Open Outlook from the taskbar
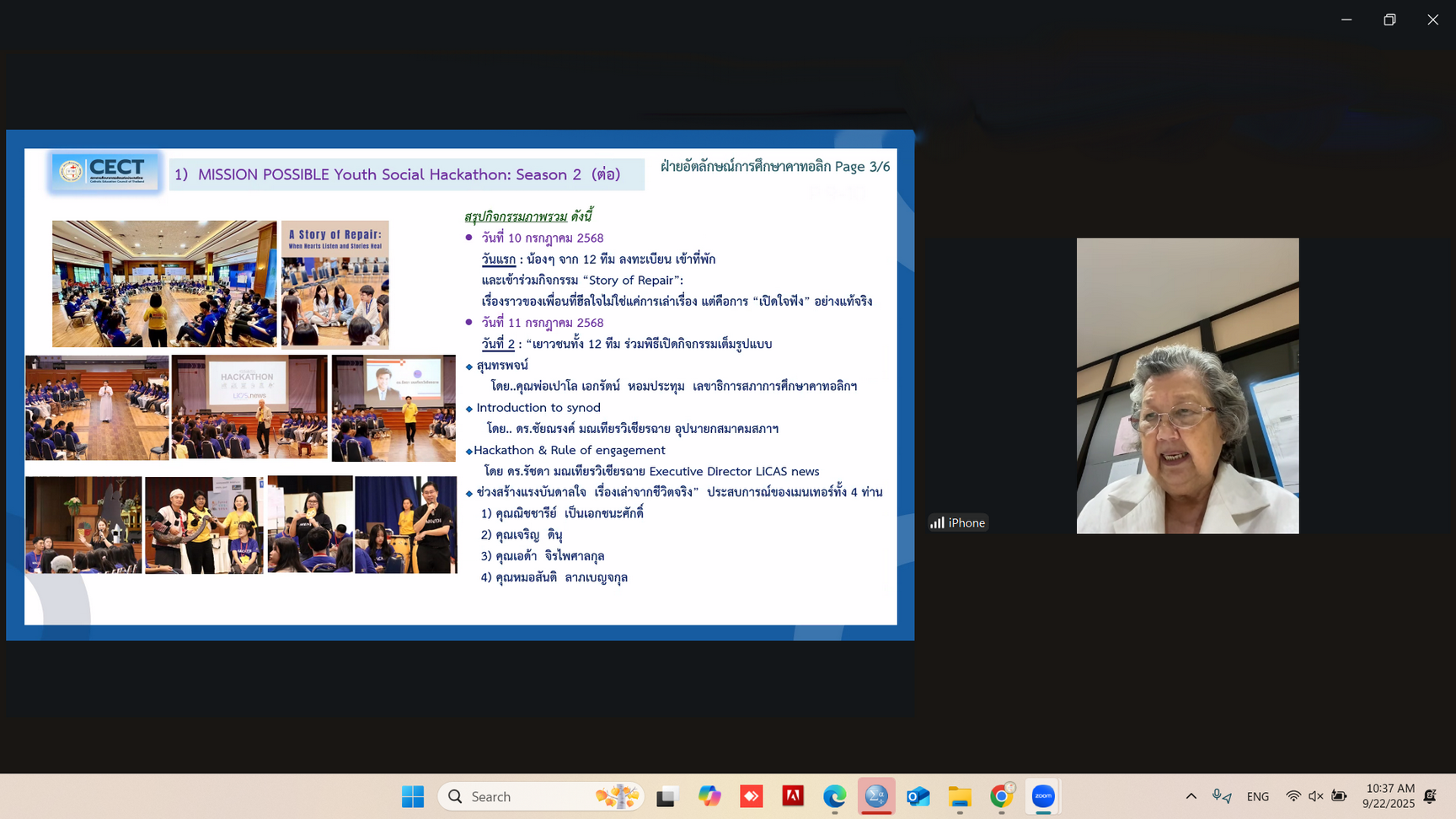The image size is (1456, 819). (918, 796)
